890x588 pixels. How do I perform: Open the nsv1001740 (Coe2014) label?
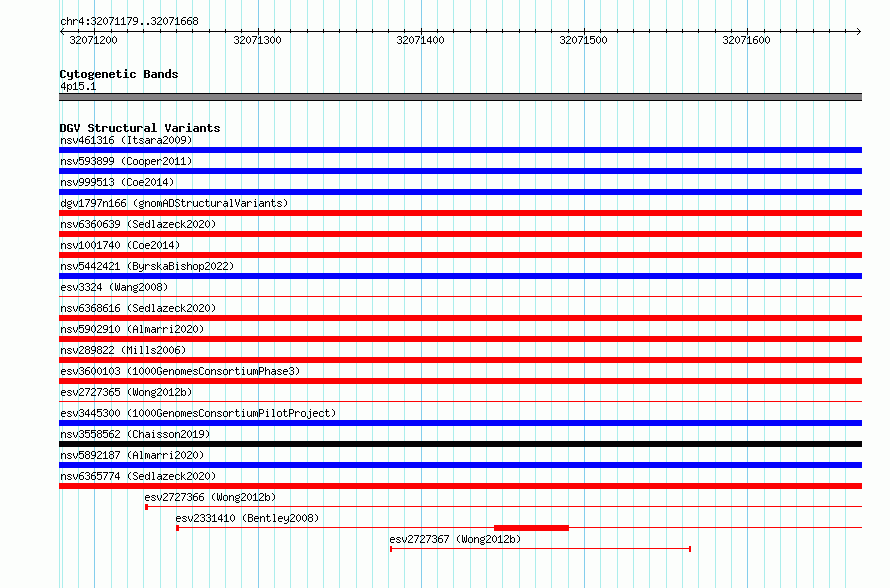(x=120, y=245)
